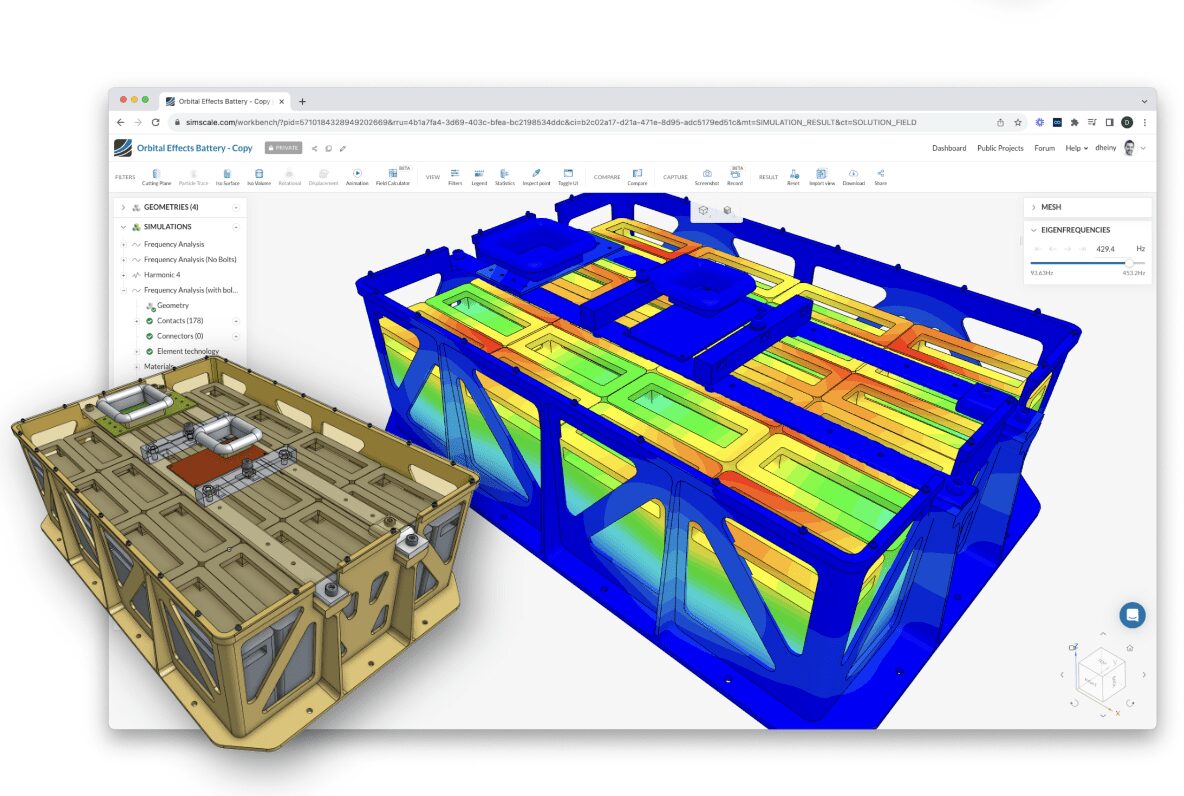Open the Field Calculator
1184x796 pixels.
click(x=393, y=175)
